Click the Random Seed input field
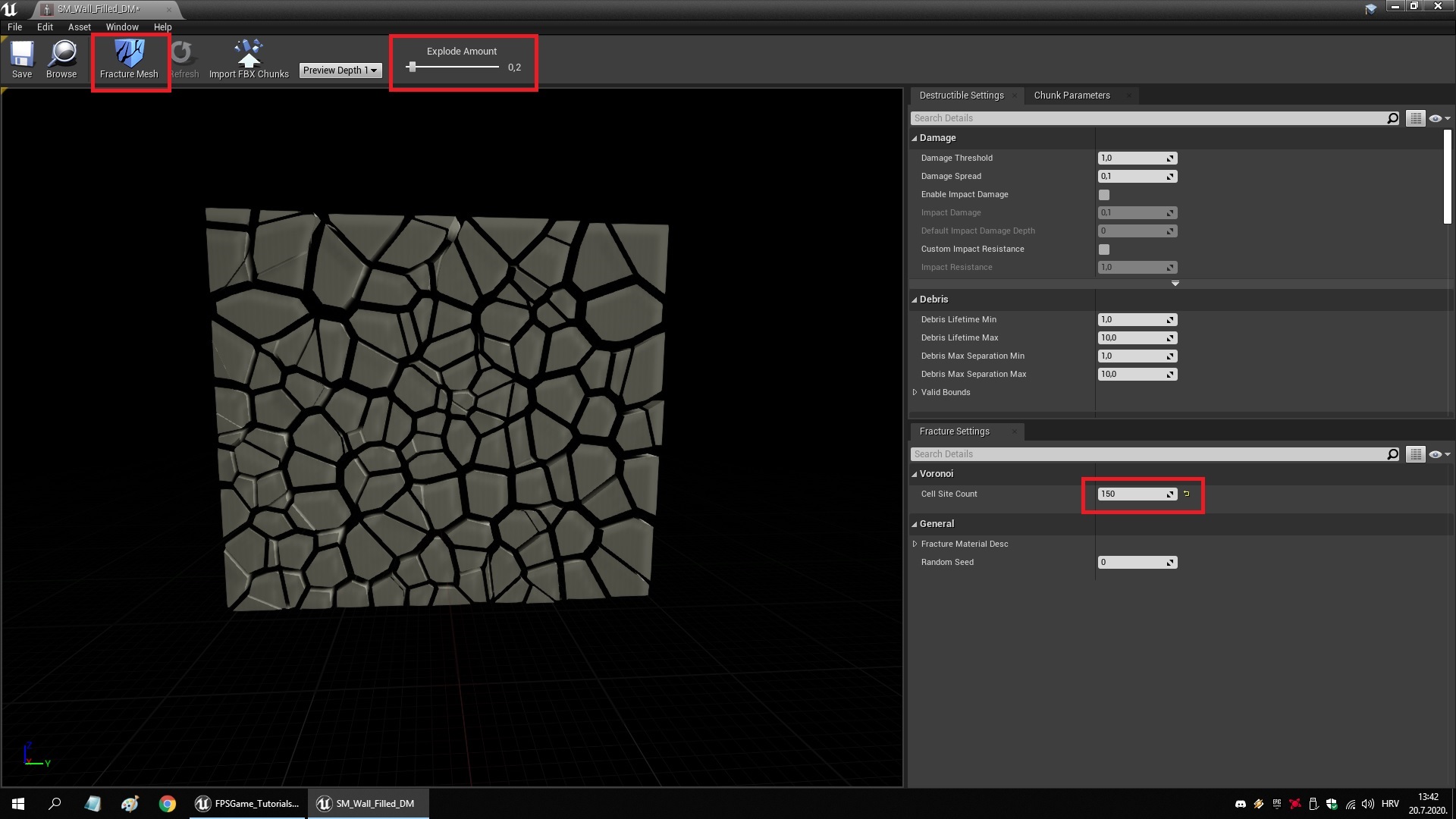This screenshot has width=1456, height=819. 1131,563
